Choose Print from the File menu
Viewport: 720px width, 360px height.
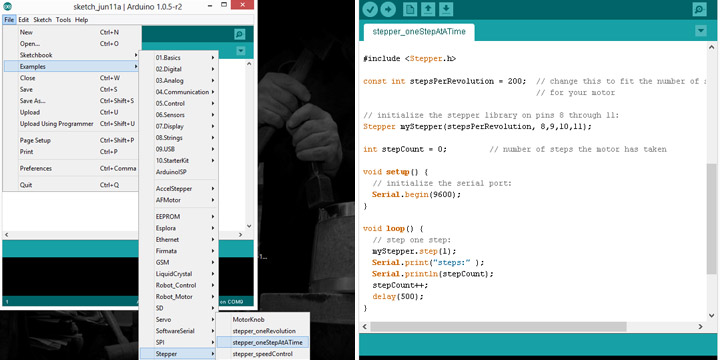71,152
